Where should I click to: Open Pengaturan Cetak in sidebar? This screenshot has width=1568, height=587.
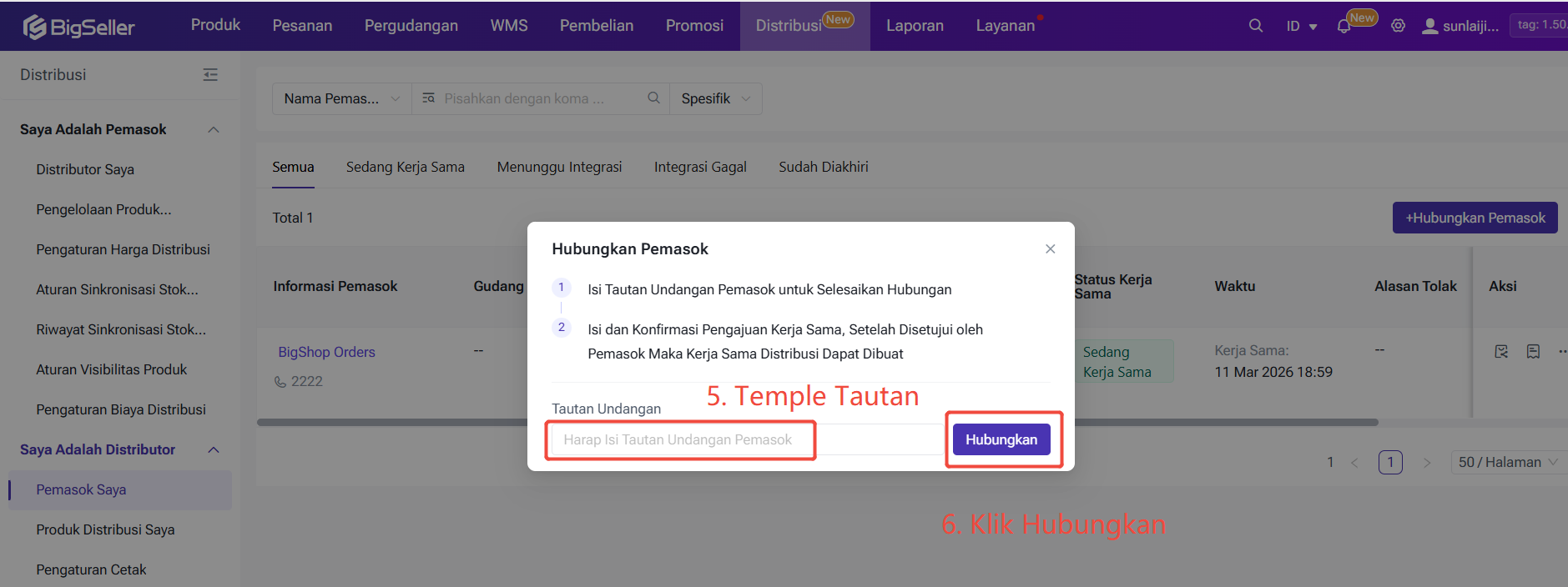coord(91,569)
